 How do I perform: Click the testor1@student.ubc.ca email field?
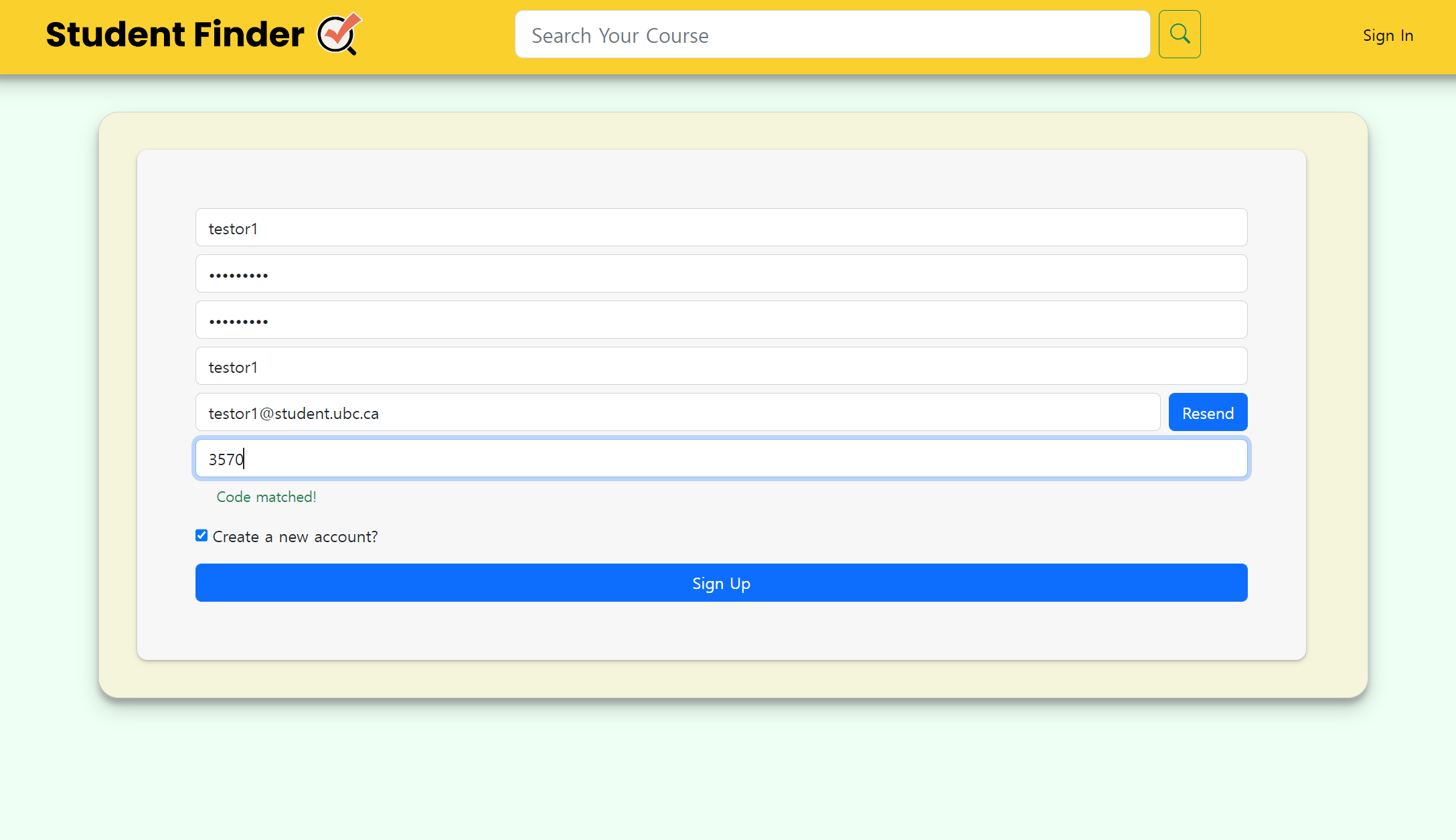tap(677, 412)
